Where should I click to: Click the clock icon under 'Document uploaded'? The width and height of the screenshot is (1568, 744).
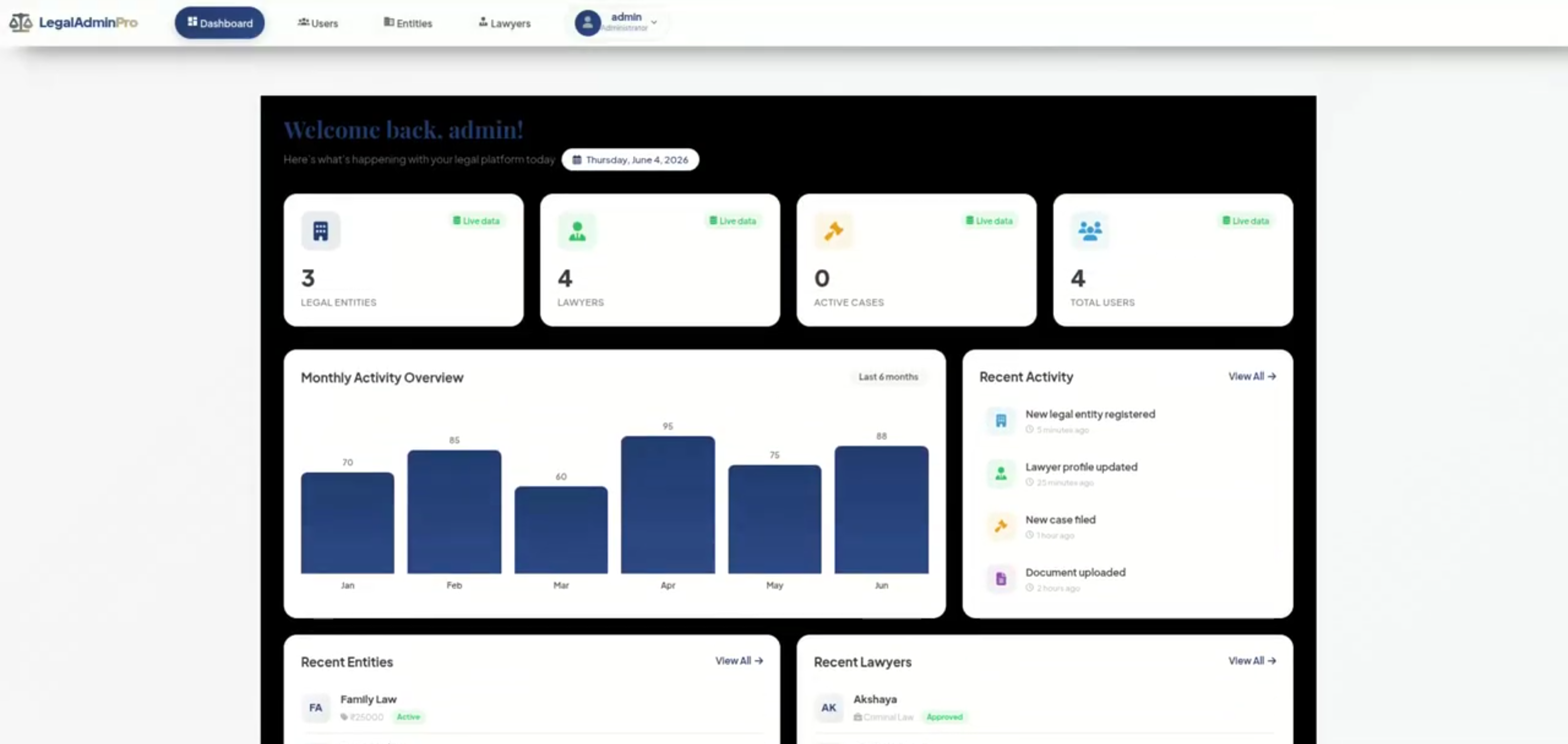pyautogui.click(x=1029, y=588)
